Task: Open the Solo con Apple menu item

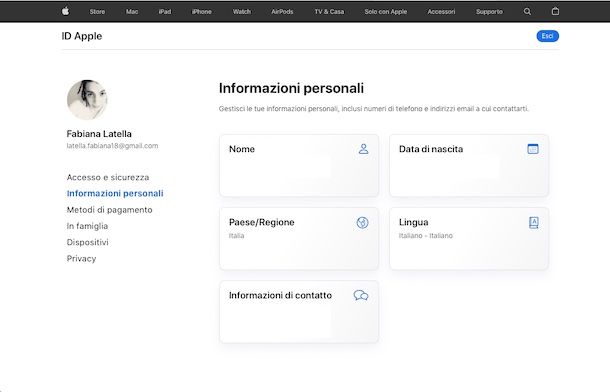Action: pos(386,12)
